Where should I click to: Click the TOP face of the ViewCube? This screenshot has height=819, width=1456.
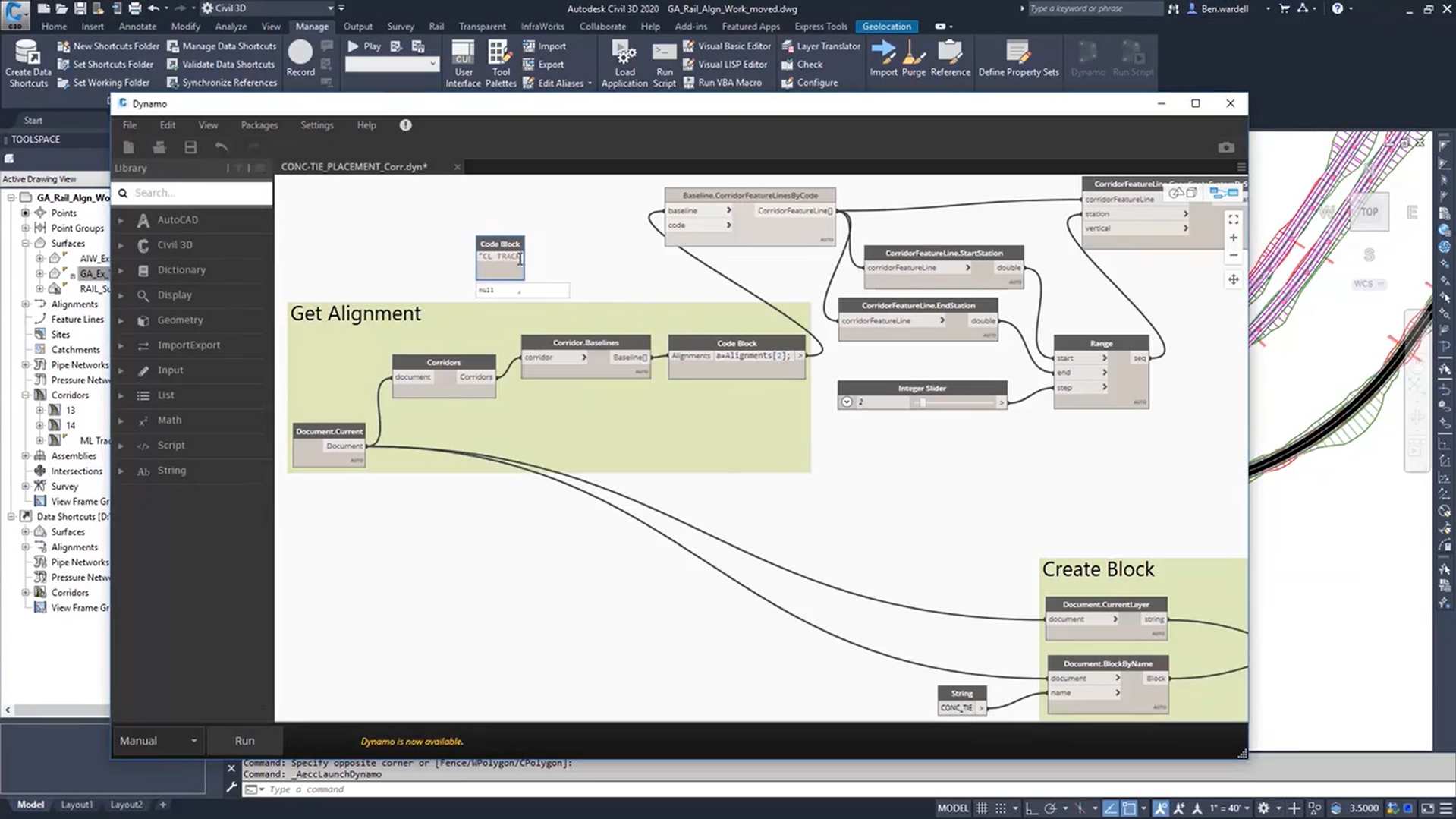[1369, 212]
